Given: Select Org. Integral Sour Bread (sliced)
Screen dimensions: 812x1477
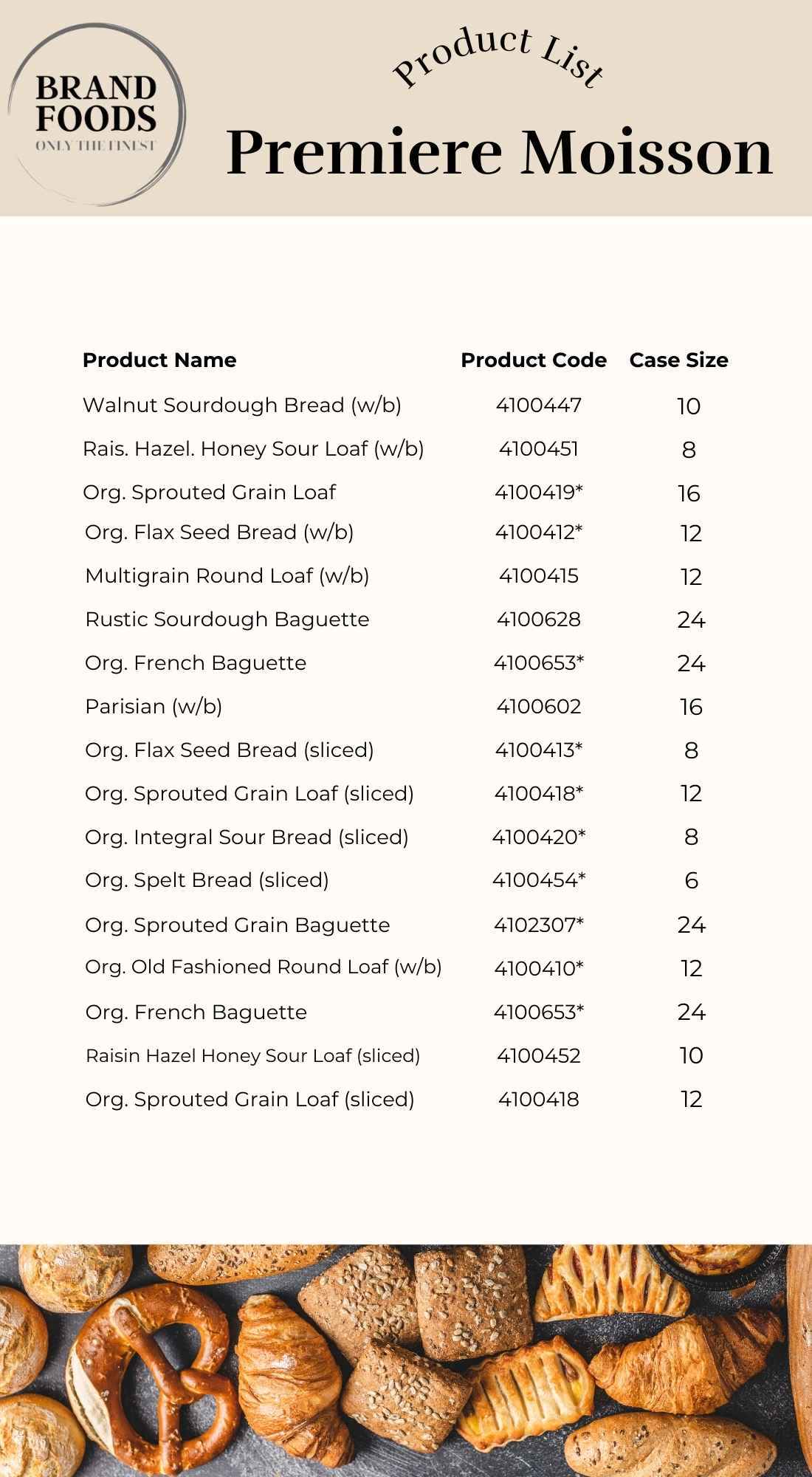Looking at the screenshot, I should point(247,837).
